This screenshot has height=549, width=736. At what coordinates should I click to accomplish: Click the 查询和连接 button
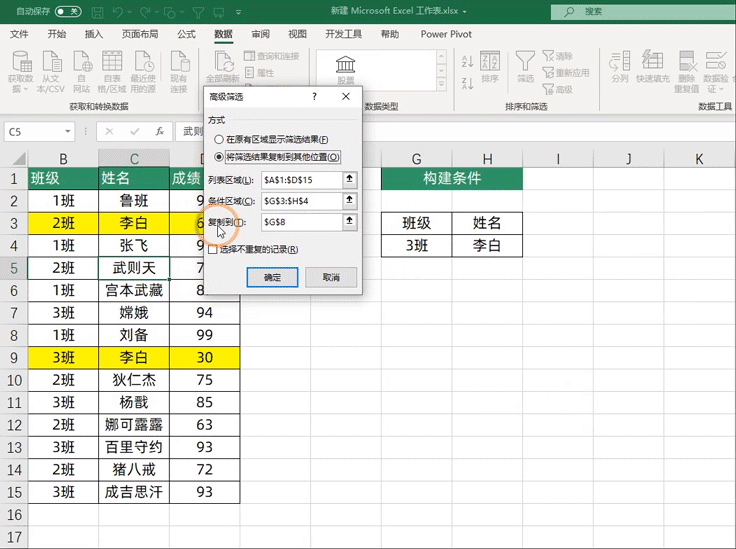tap(272, 56)
